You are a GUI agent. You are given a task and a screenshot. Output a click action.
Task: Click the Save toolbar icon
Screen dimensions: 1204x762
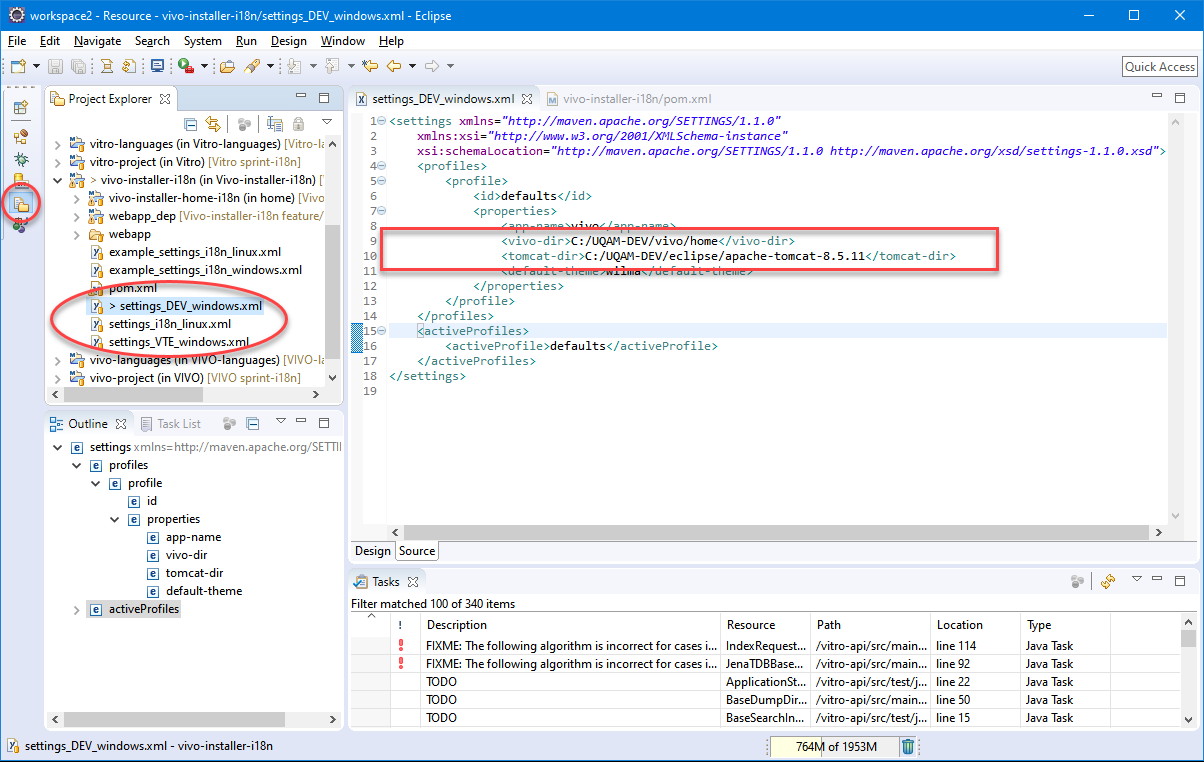click(55, 66)
